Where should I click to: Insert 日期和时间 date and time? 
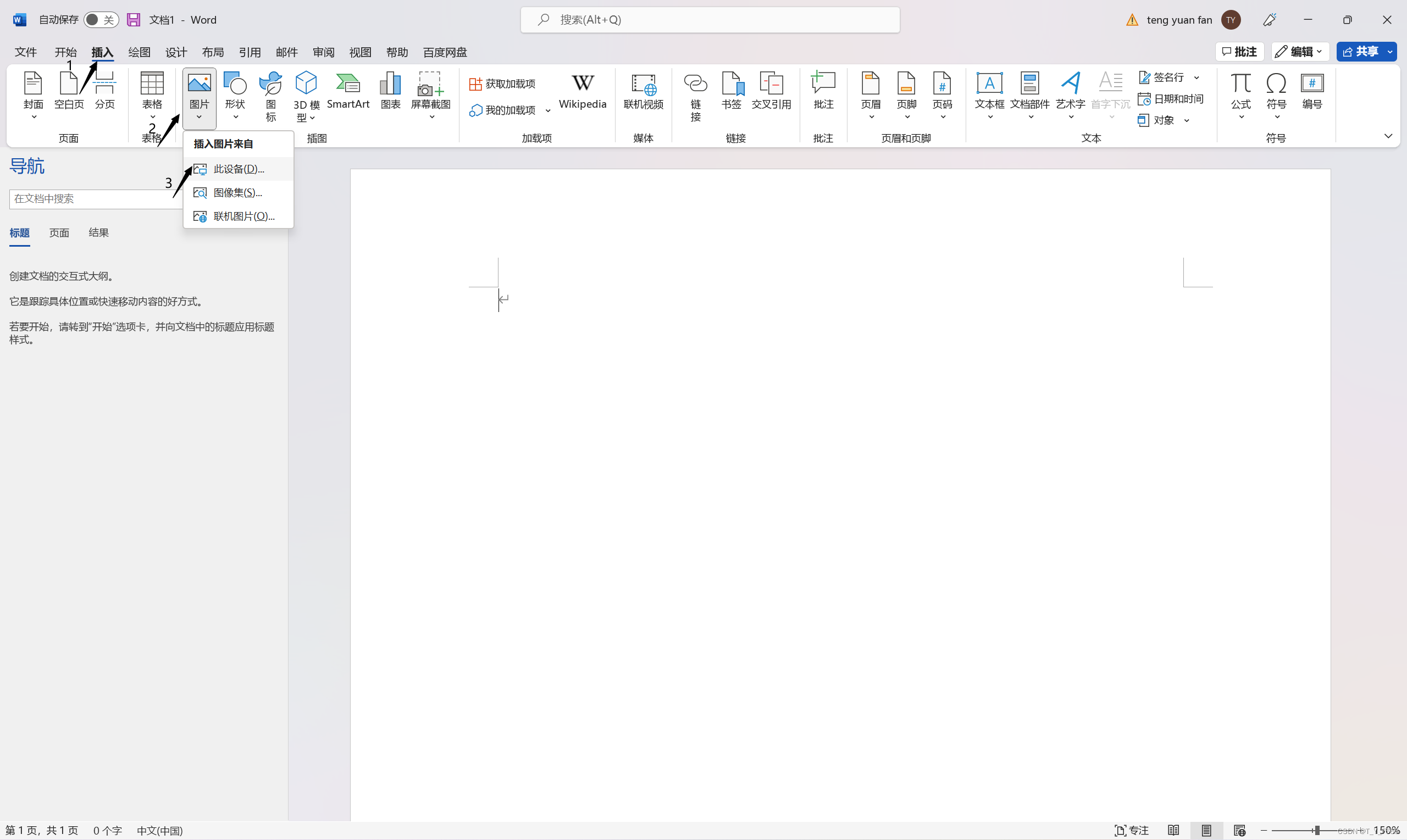tap(1170, 99)
